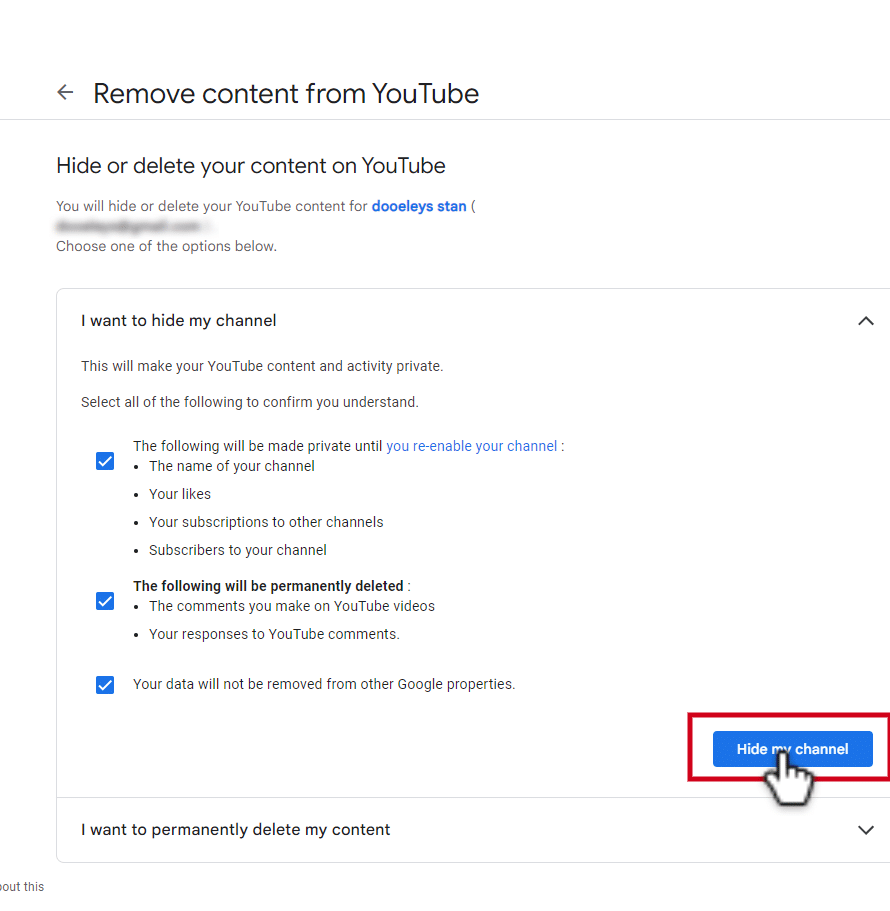Click 'Hide or delete your content' heading
Screen dimensions: 890x911
[251, 166]
